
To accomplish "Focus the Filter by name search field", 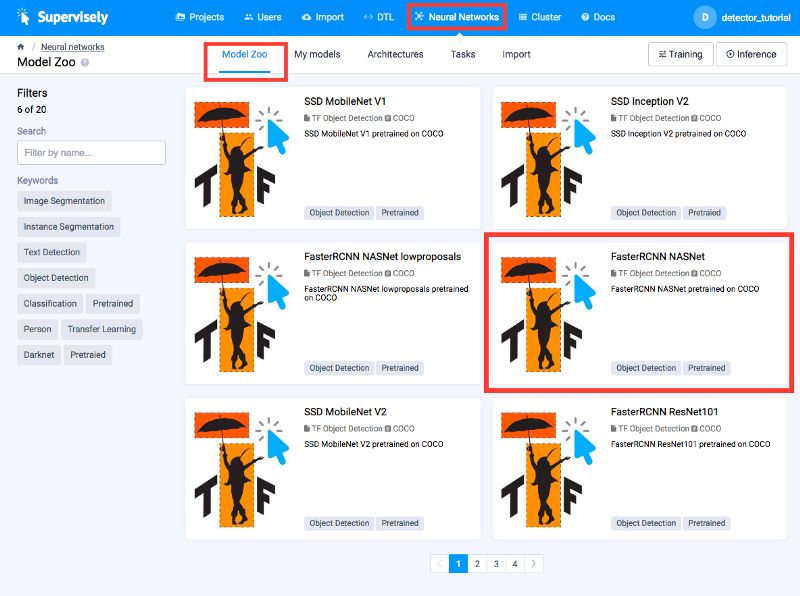I will [91, 153].
